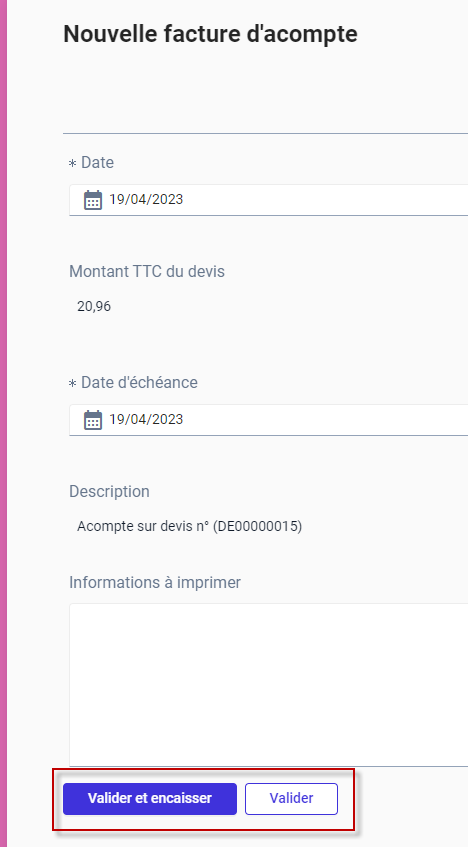Click the asterisk beside Date d'échéance label
The image size is (468, 847).
pyautogui.click(x=72, y=384)
